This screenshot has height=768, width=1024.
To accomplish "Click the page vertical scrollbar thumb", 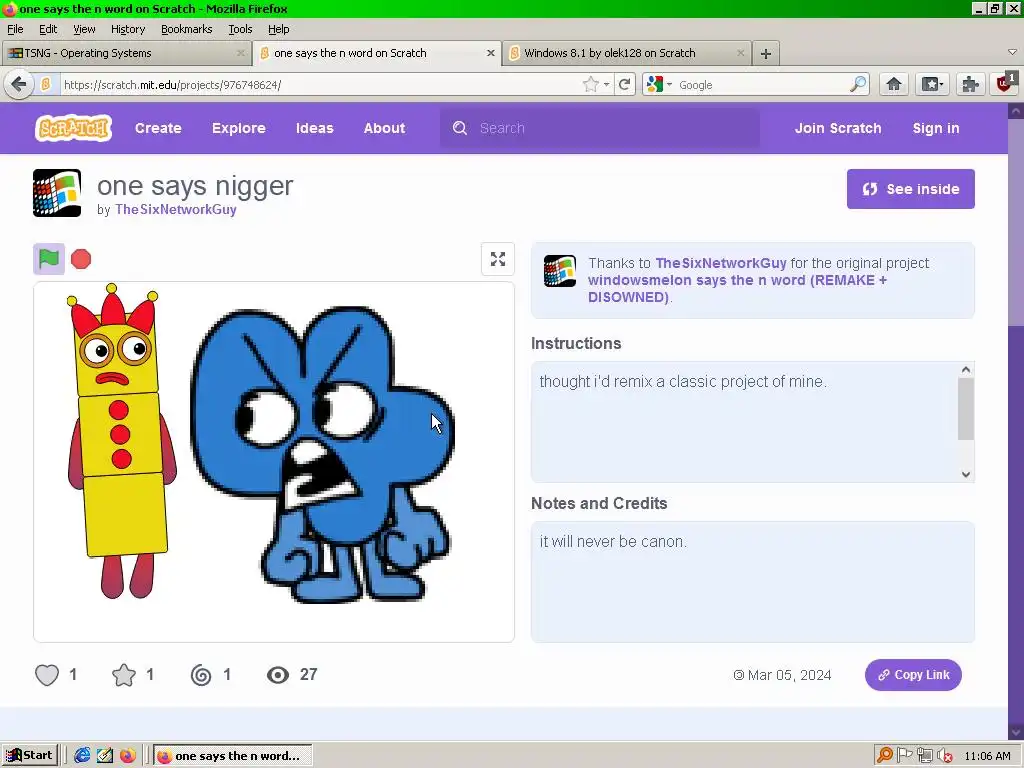I will click(1016, 223).
